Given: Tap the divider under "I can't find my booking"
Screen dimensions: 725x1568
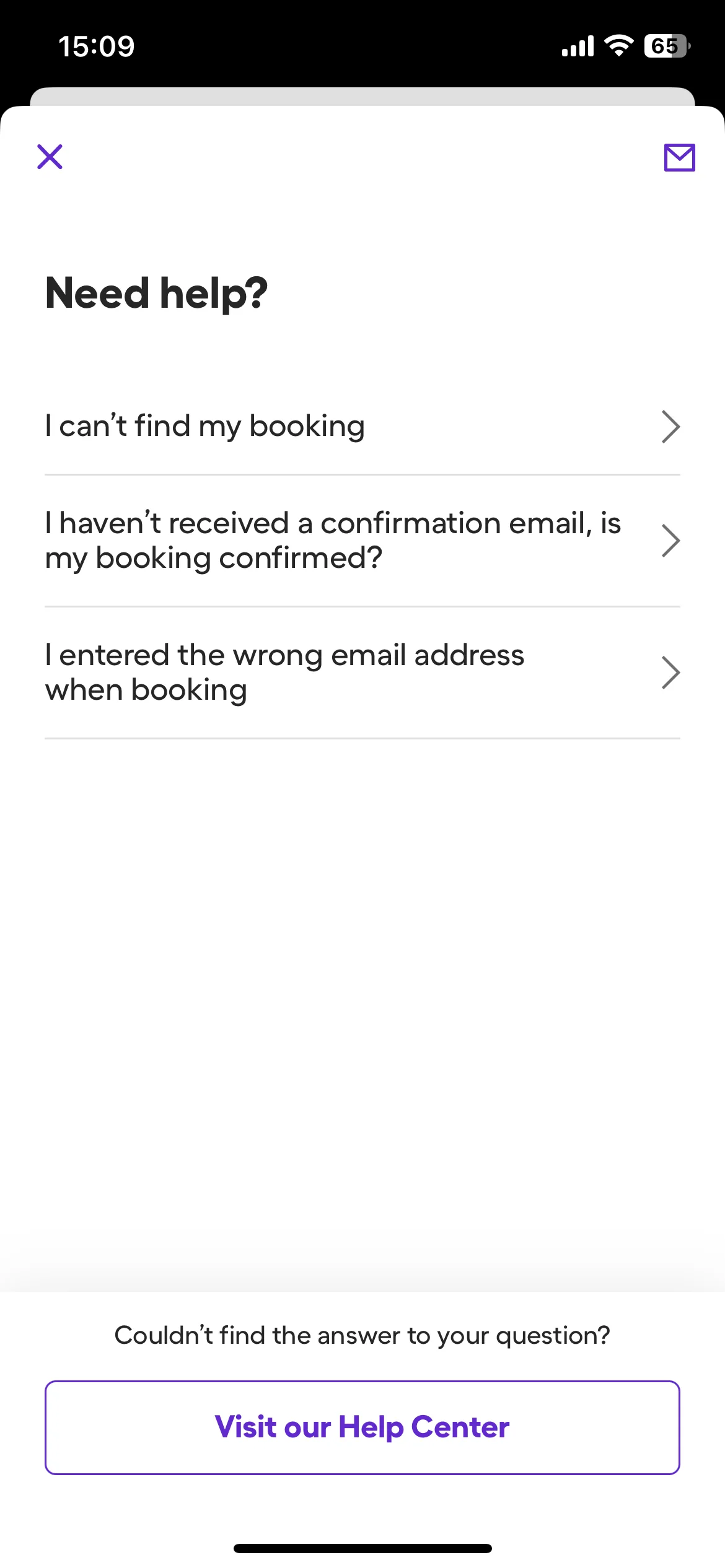Looking at the screenshot, I should [x=362, y=475].
